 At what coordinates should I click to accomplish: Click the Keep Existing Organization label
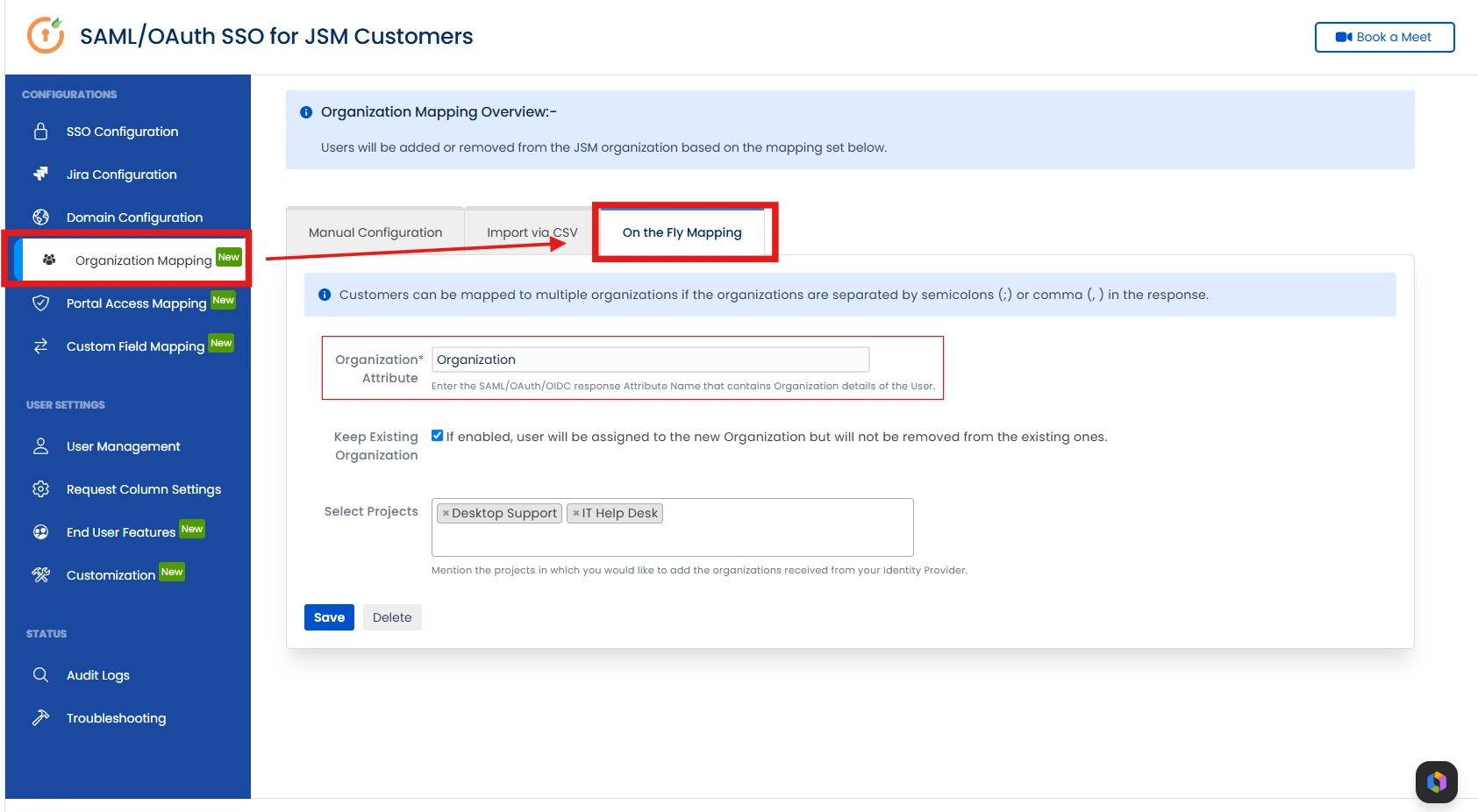coord(375,445)
